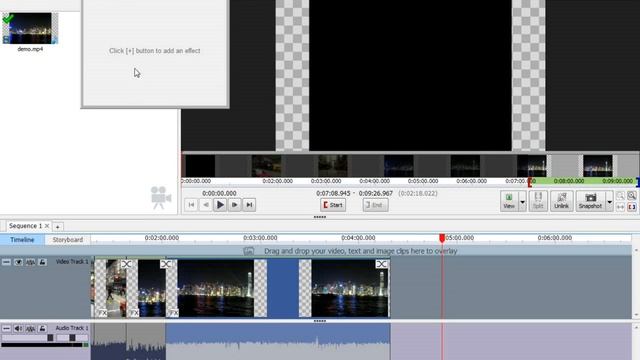The width and height of the screenshot is (640, 360).
Task: Select the demo.mp4 thumbnail in the bin
Action: [30, 28]
